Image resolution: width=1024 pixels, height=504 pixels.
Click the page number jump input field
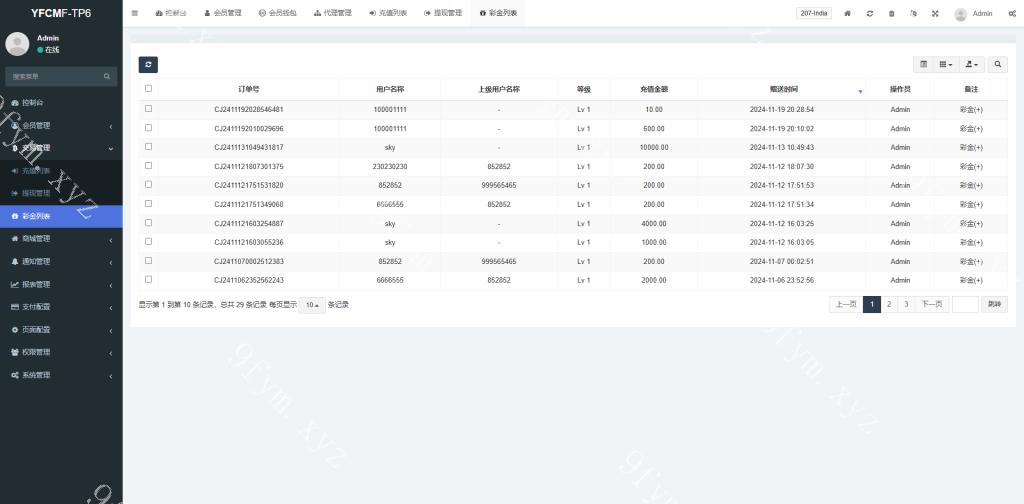965,304
